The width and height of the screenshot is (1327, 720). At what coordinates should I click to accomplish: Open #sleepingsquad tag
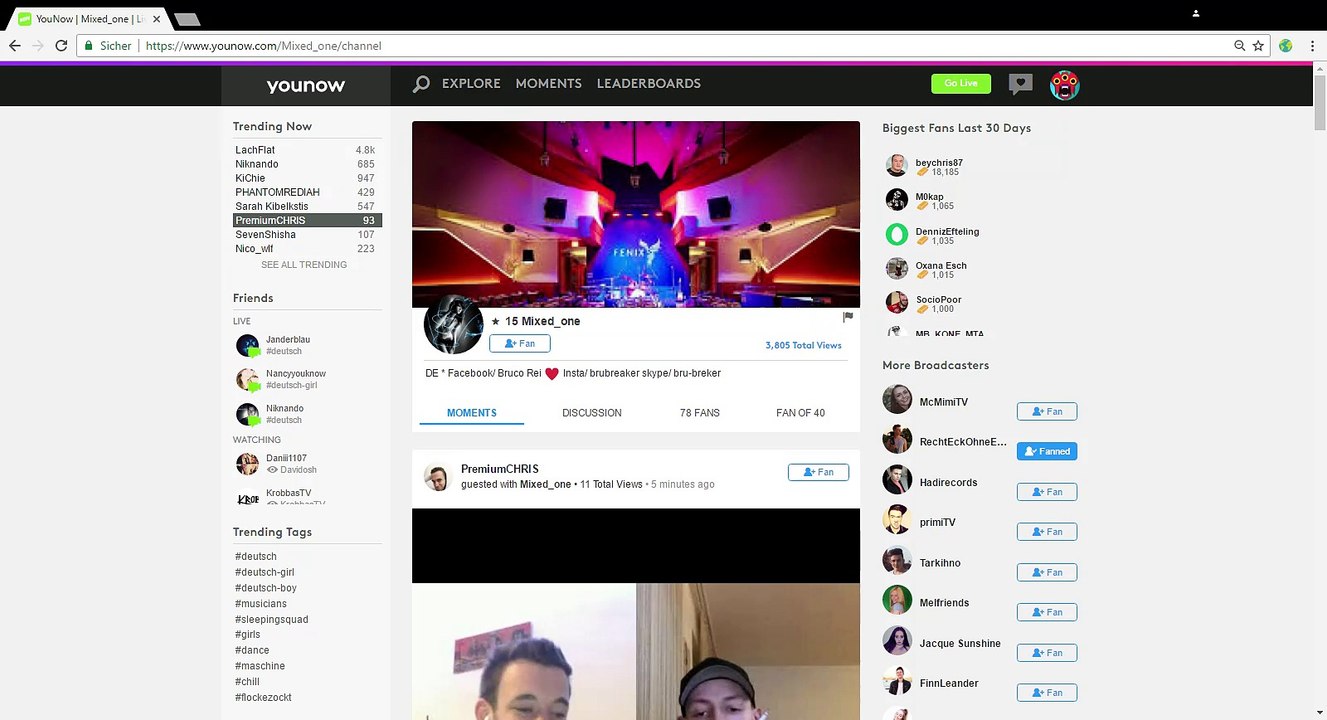pyautogui.click(x=272, y=620)
